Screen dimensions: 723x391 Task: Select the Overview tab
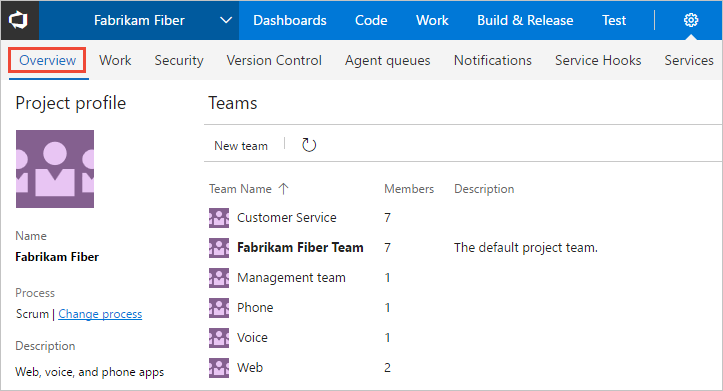[x=47, y=60]
